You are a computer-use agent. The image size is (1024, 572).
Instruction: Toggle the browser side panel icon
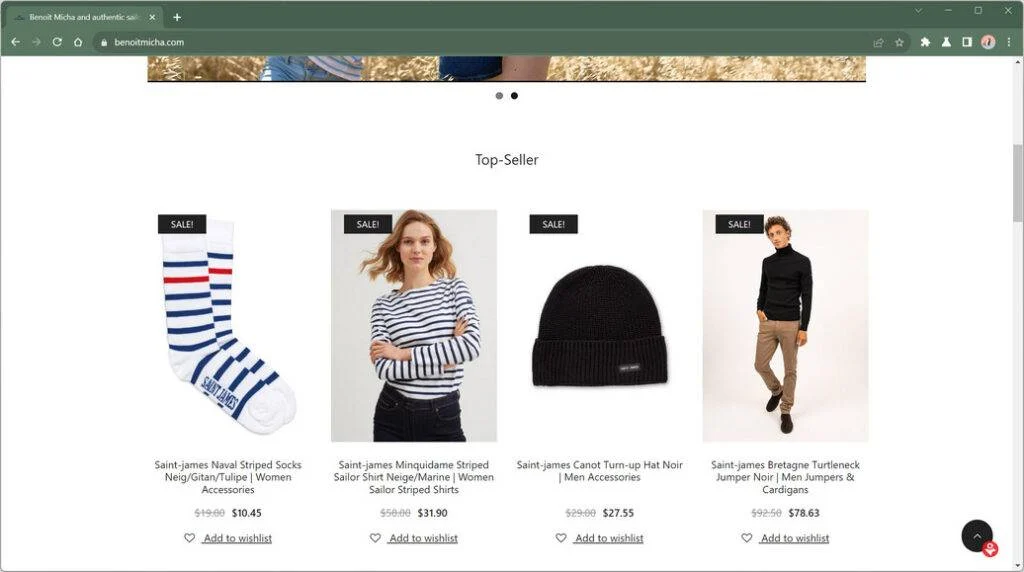tap(967, 42)
